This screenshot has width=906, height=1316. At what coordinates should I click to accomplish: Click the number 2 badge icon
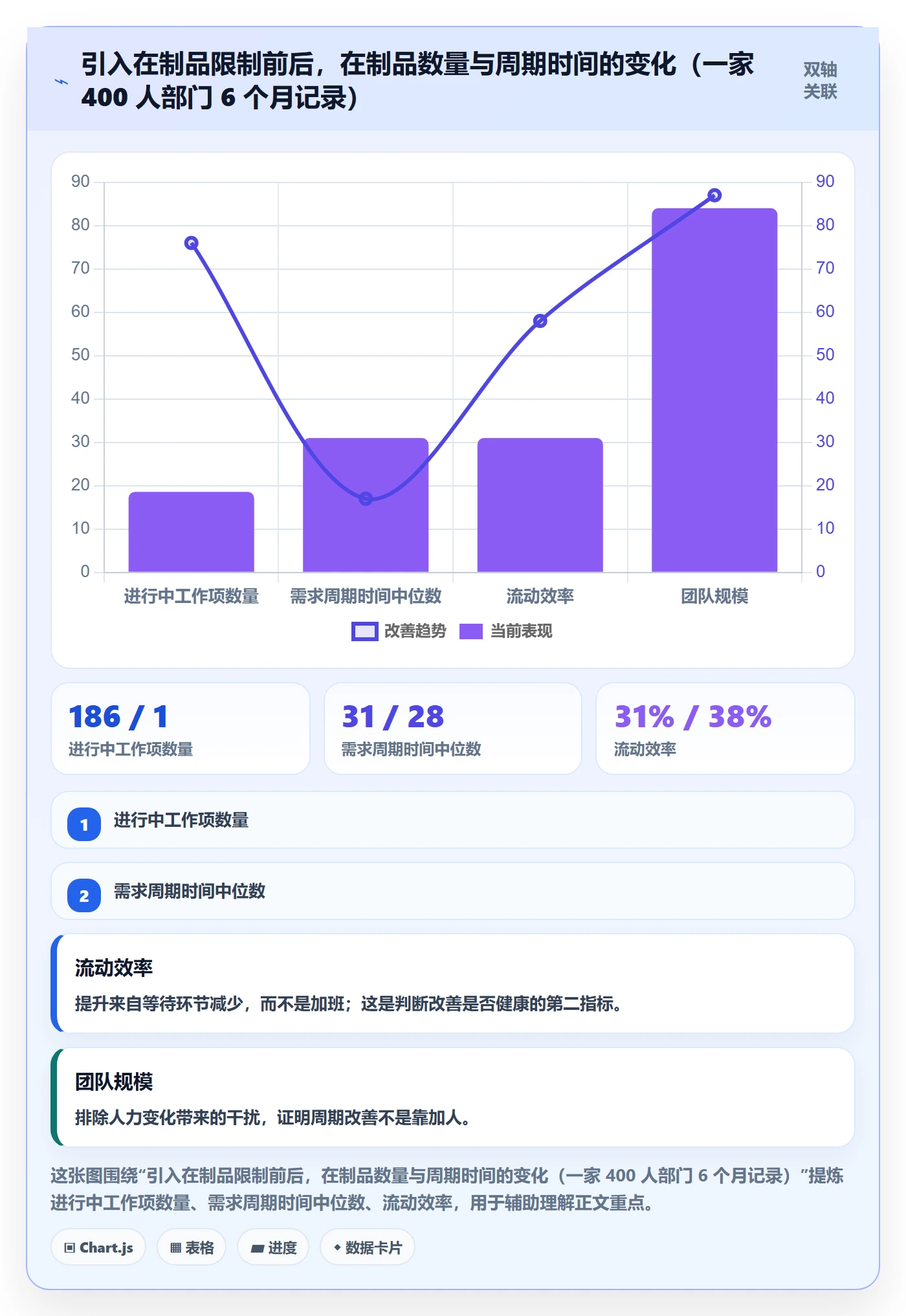(84, 895)
